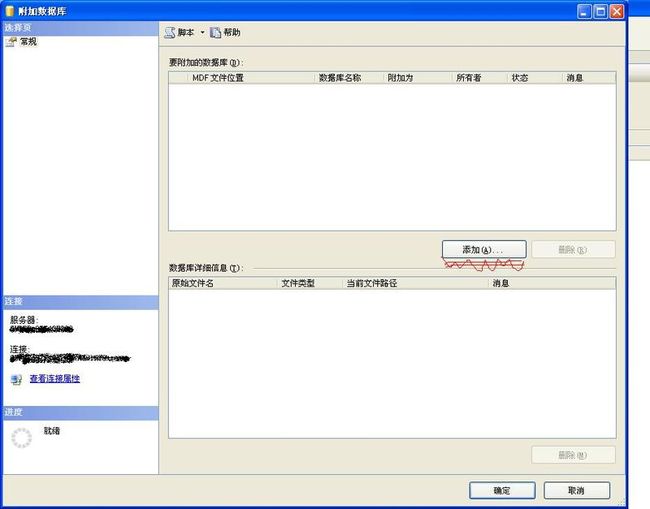Click the 添加(A)... button

pos(484,250)
